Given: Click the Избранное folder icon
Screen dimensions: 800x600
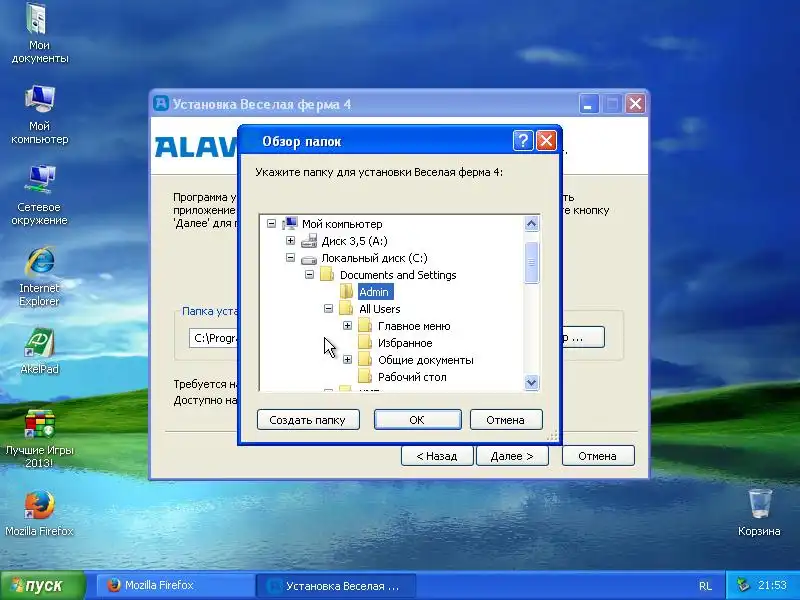Looking at the screenshot, I should tap(365, 343).
